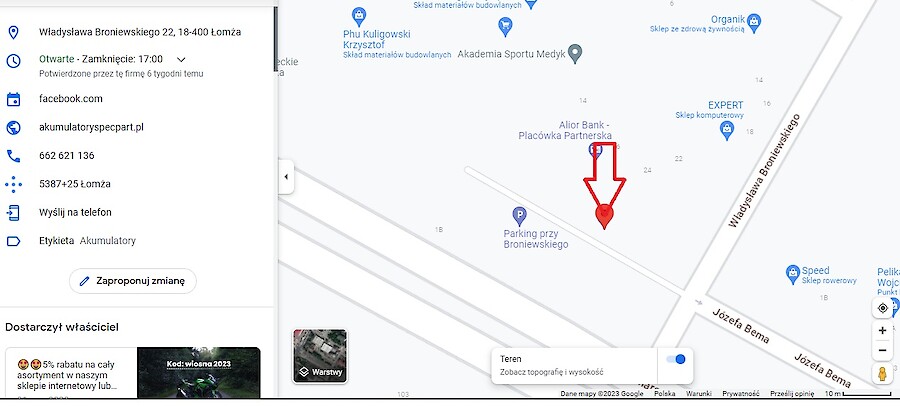900x406 pixels.
Task: Zoom out with the minus button
Action: [882, 350]
